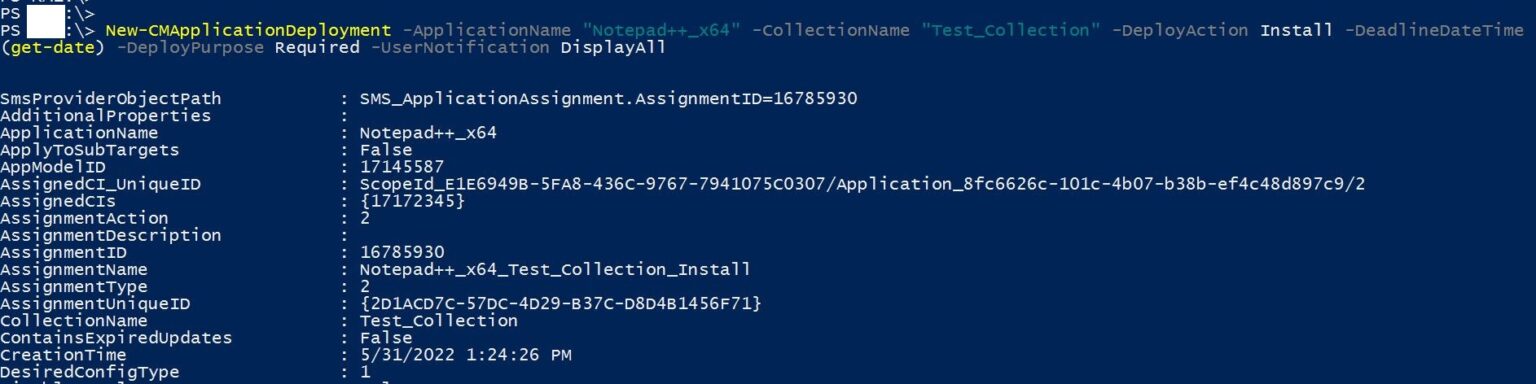Click the "Test_Collection" collection name argument
The height and width of the screenshot is (384, 1536).
click(x=1011, y=30)
